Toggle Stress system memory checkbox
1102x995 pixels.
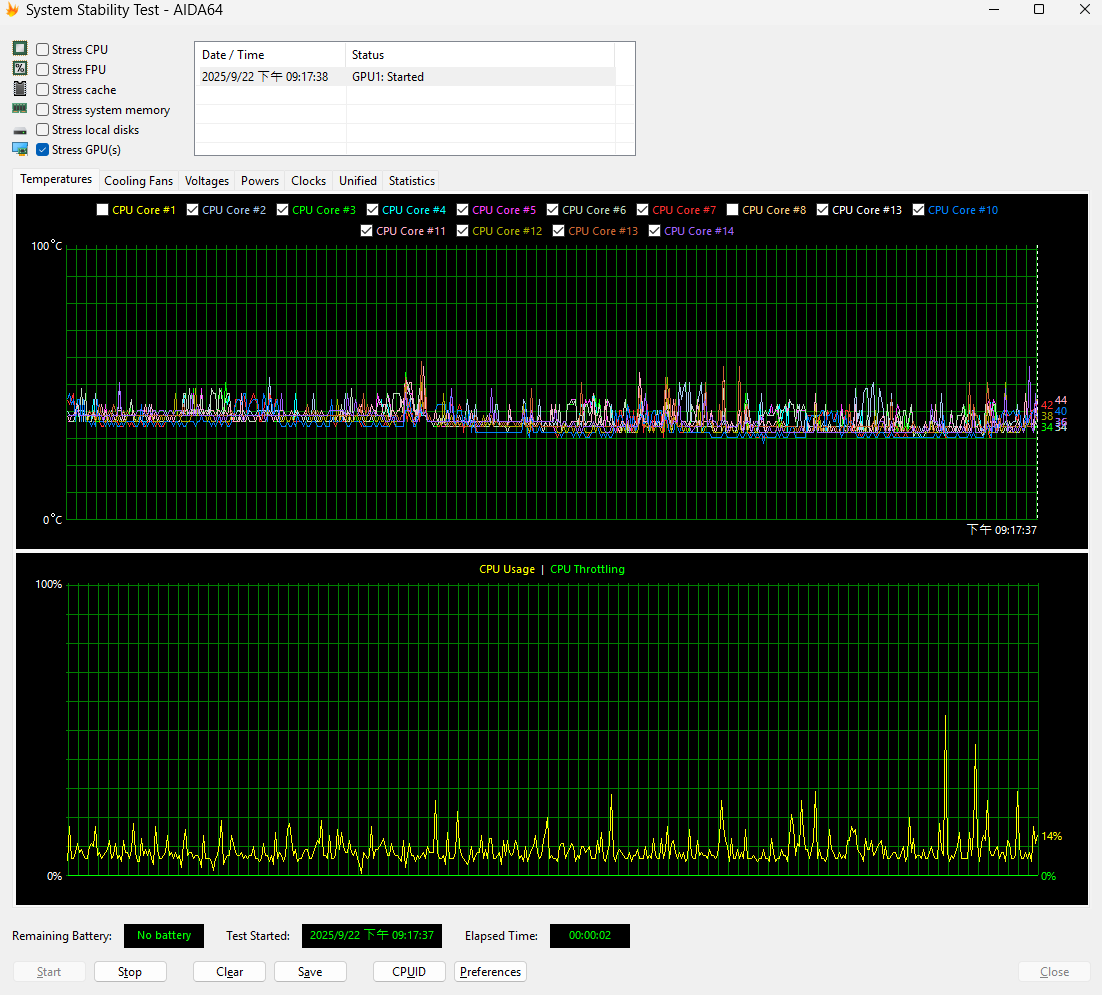click(x=43, y=110)
